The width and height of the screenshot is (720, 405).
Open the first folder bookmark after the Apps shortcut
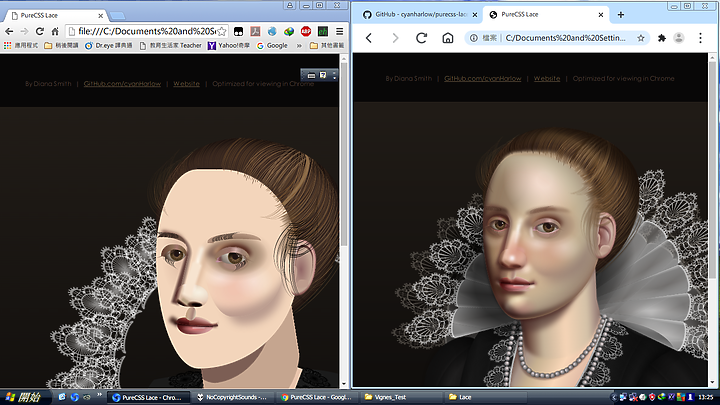(x=61, y=45)
